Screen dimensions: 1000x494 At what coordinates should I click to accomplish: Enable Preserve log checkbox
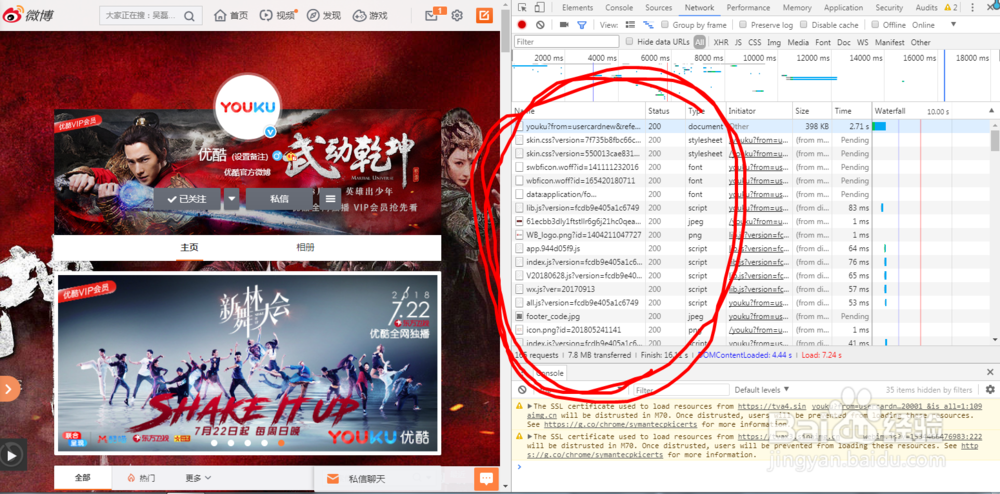[x=743, y=25]
